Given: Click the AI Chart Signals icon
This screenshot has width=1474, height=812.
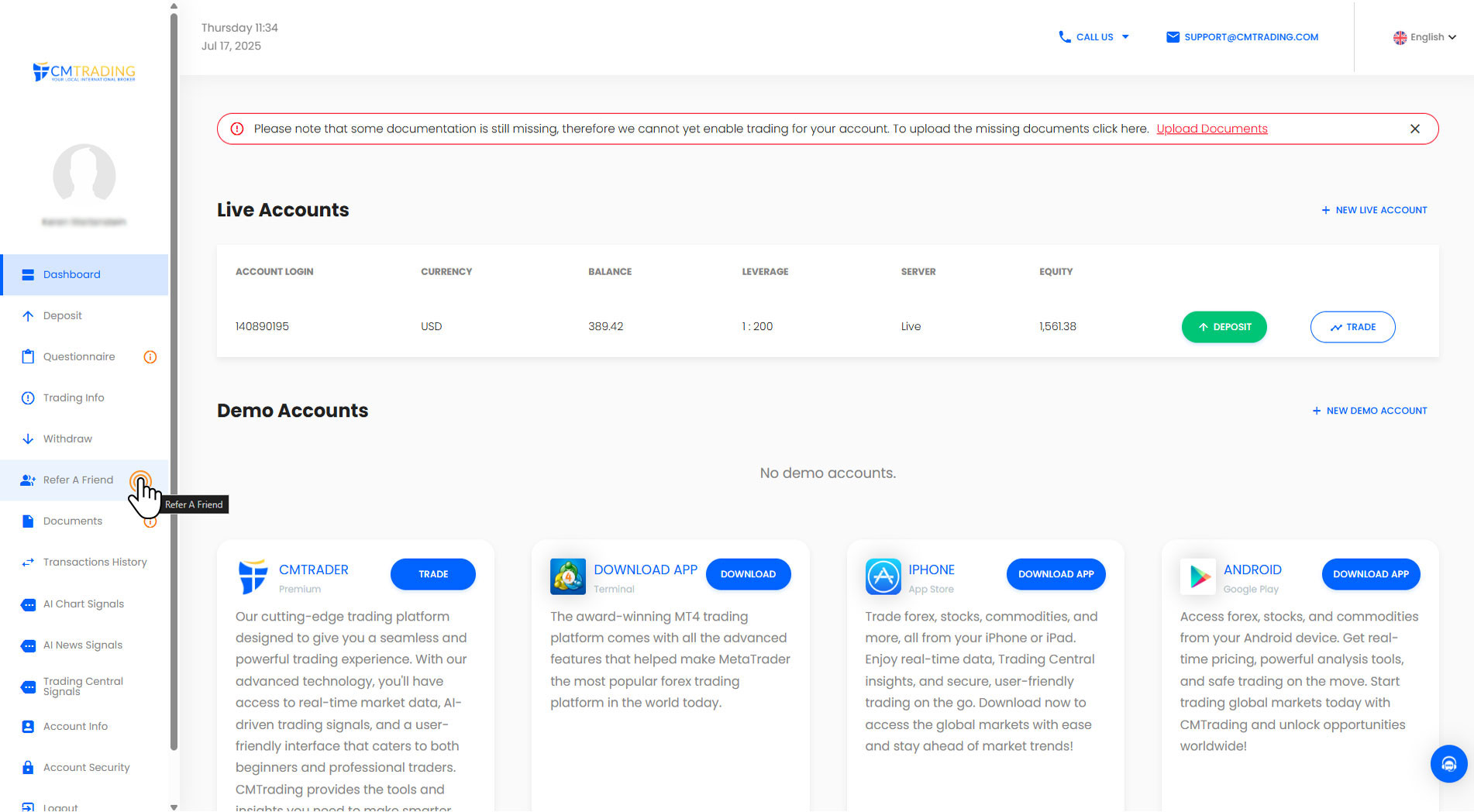Looking at the screenshot, I should point(28,605).
